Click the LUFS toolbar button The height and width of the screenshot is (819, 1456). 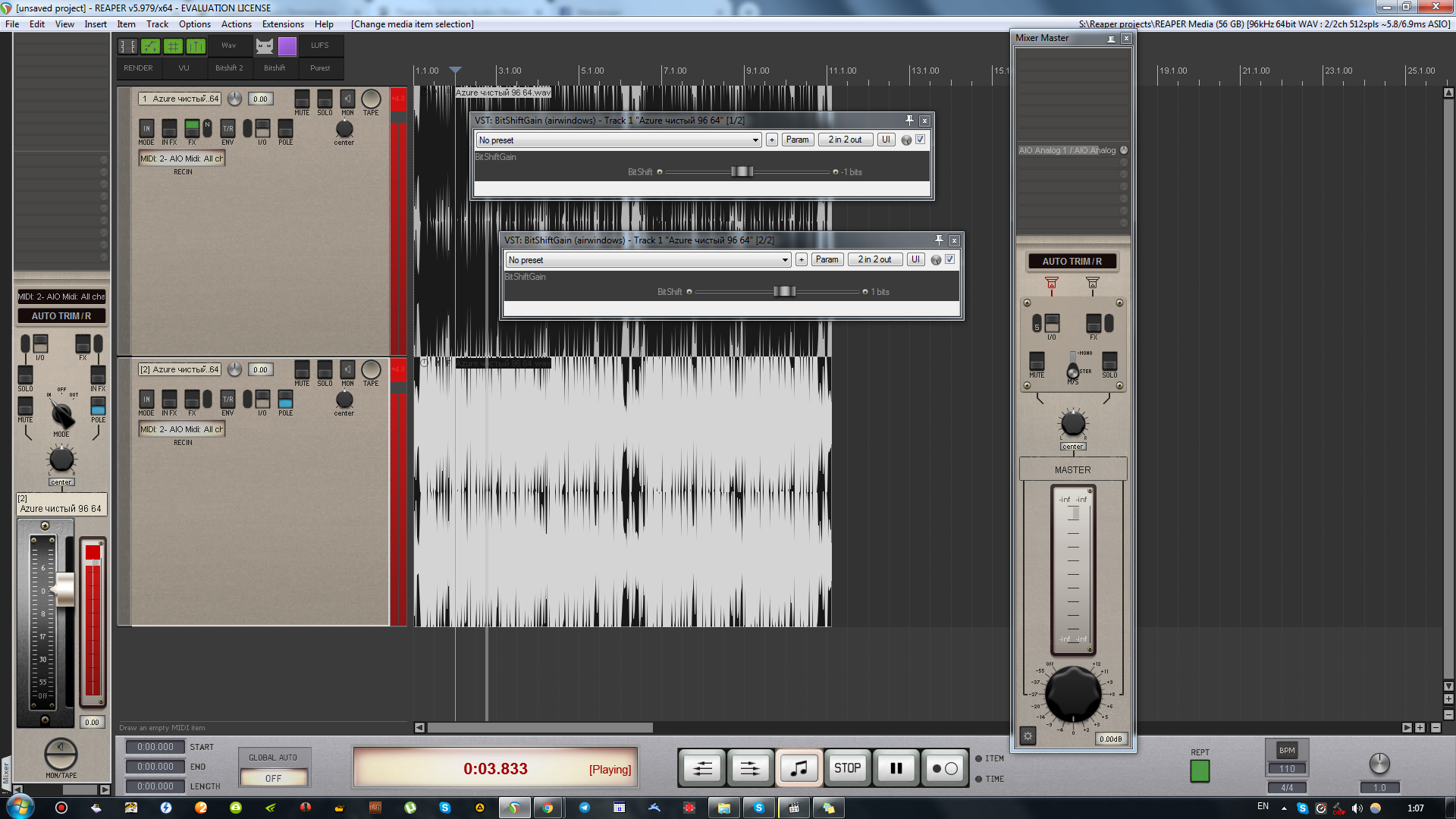[x=320, y=45]
